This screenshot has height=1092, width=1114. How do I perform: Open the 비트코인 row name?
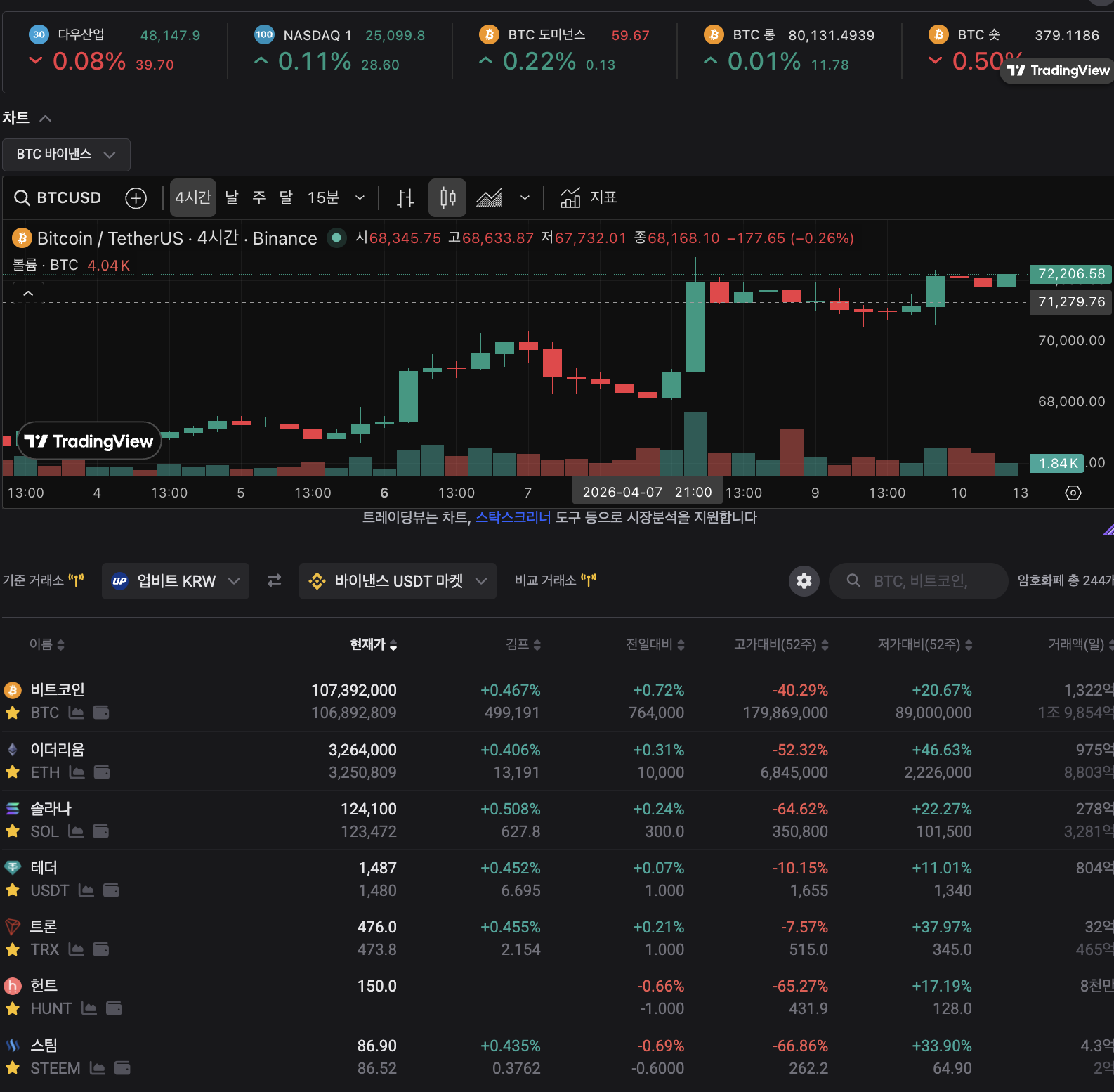(58, 690)
